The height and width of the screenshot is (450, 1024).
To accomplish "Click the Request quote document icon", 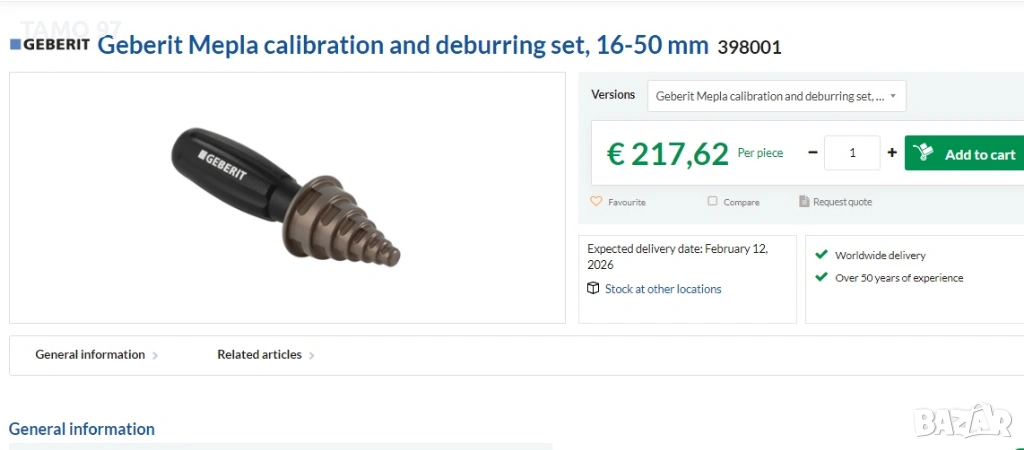I will (804, 202).
